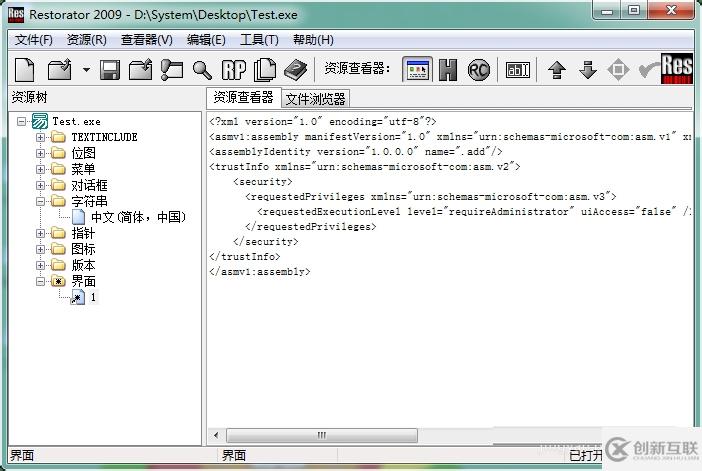Click the Save As folder icon

(141, 70)
